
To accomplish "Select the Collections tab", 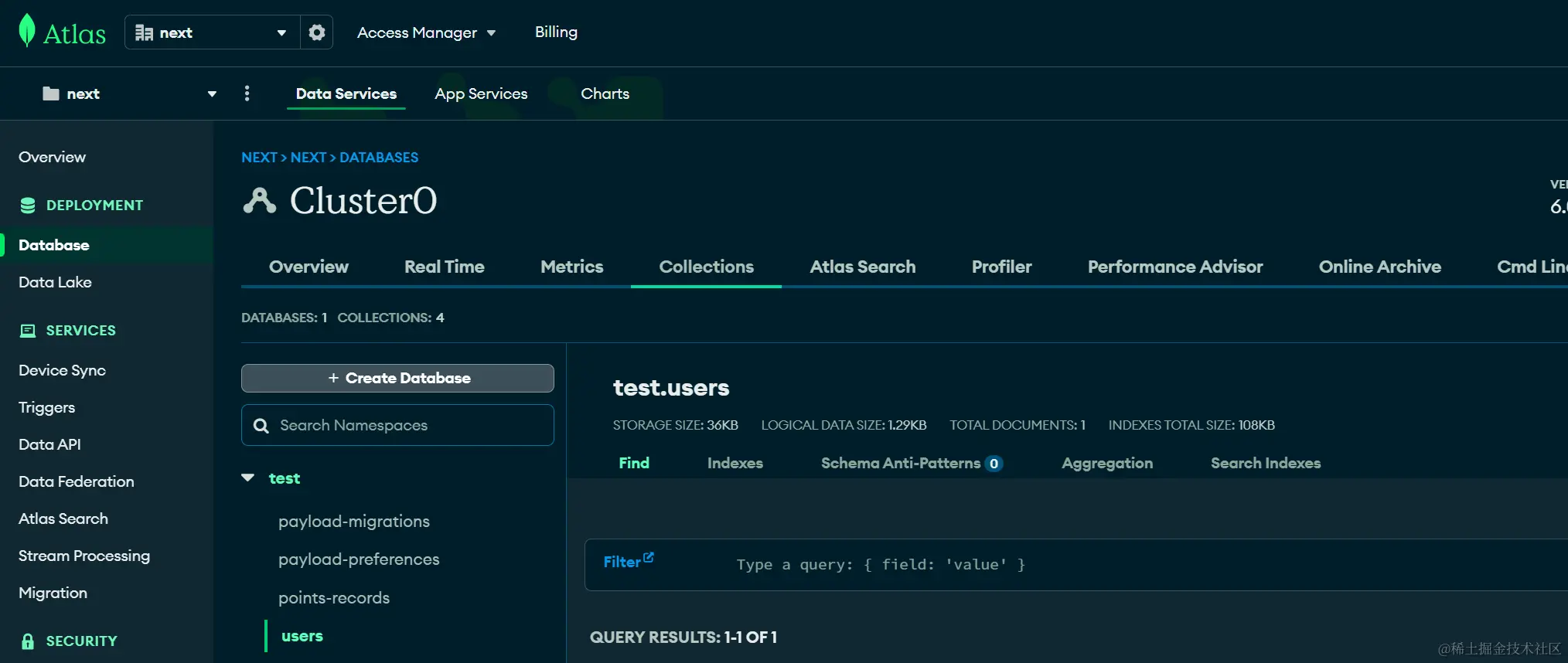I will [x=706, y=267].
